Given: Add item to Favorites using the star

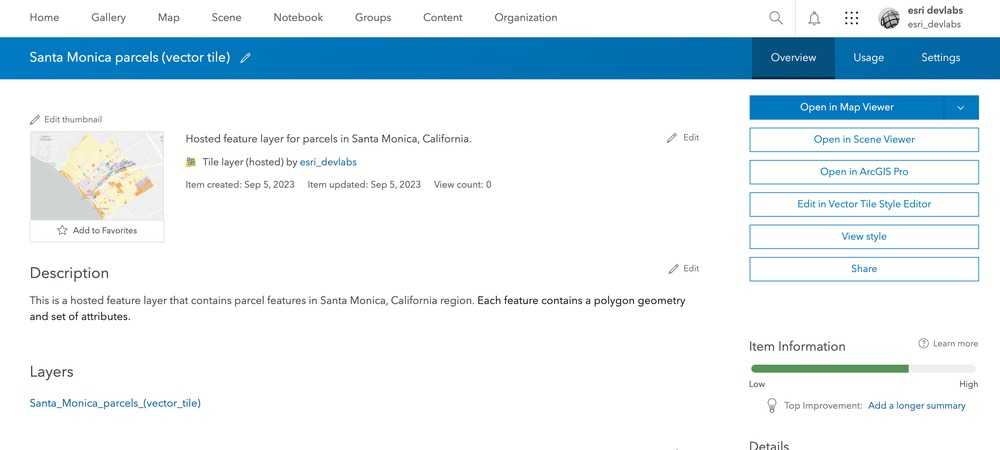Looking at the screenshot, I should 62,230.
